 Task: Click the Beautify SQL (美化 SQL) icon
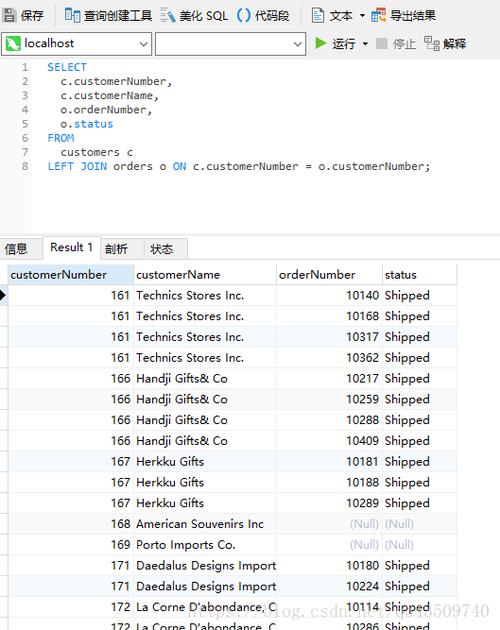point(168,15)
